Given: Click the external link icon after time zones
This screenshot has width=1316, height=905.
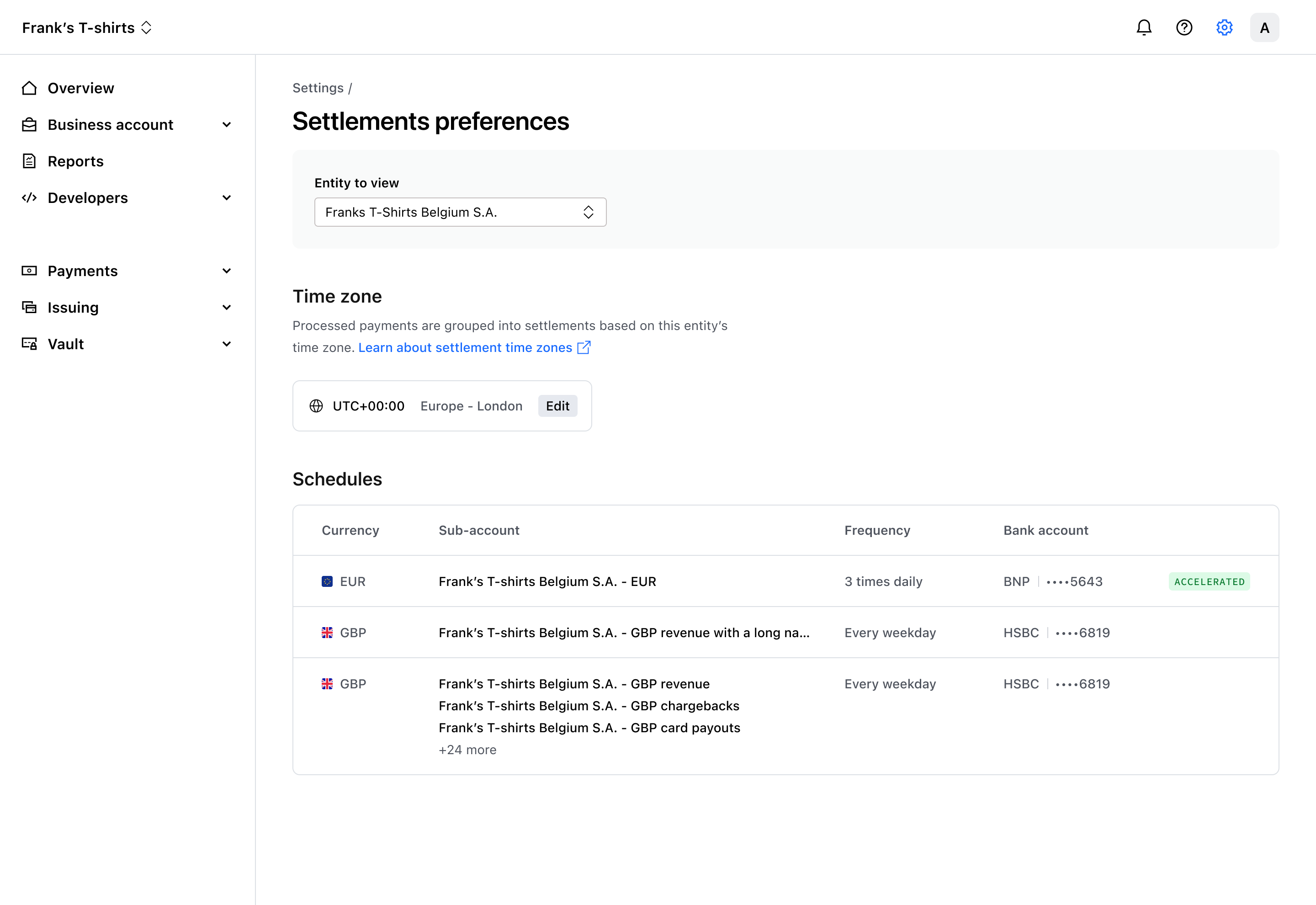Looking at the screenshot, I should click(584, 347).
